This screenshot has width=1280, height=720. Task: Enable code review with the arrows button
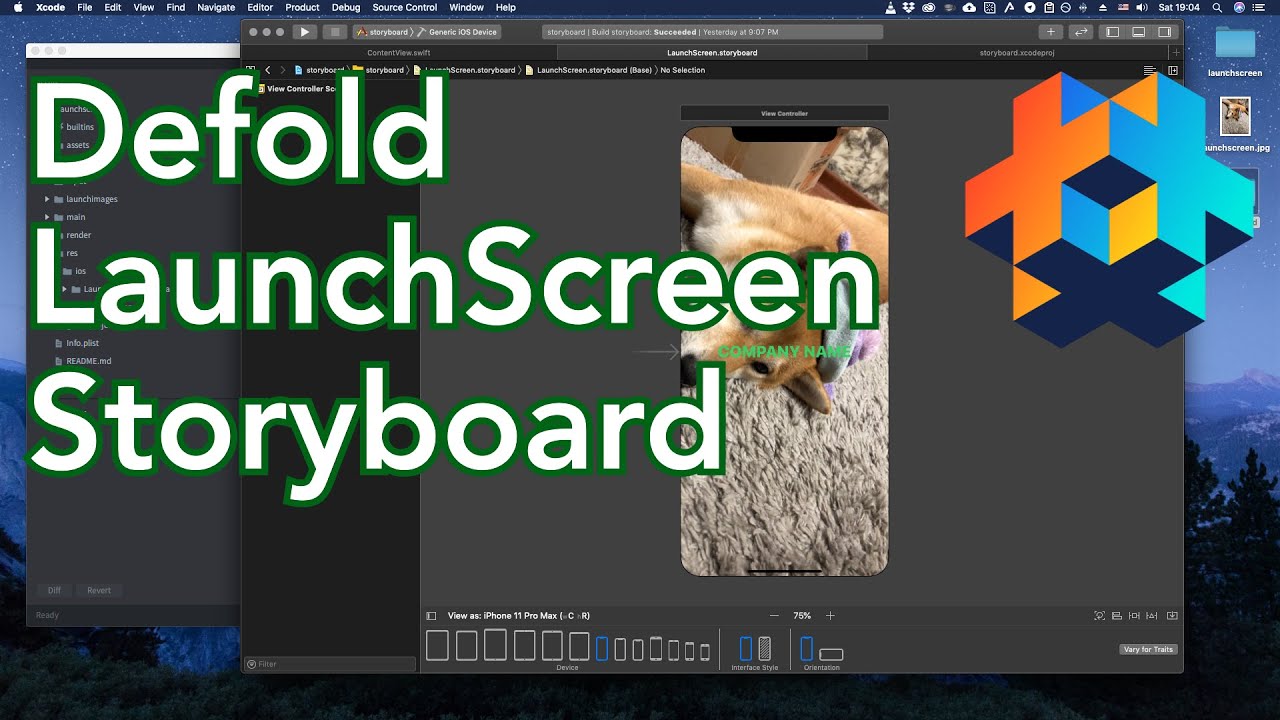(1080, 32)
